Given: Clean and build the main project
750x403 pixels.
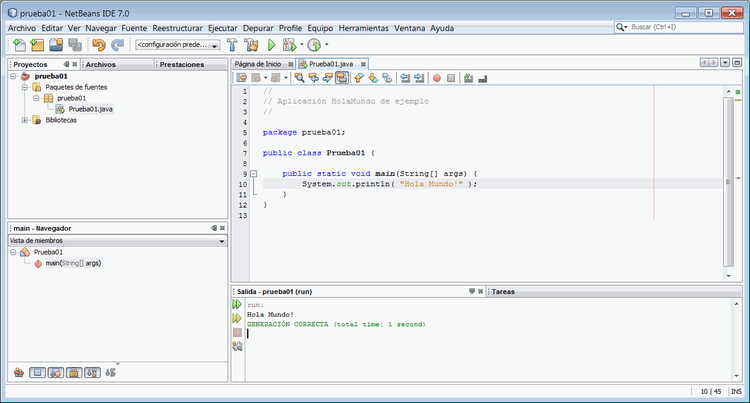Looking at the screenshot, I should 251,45.
